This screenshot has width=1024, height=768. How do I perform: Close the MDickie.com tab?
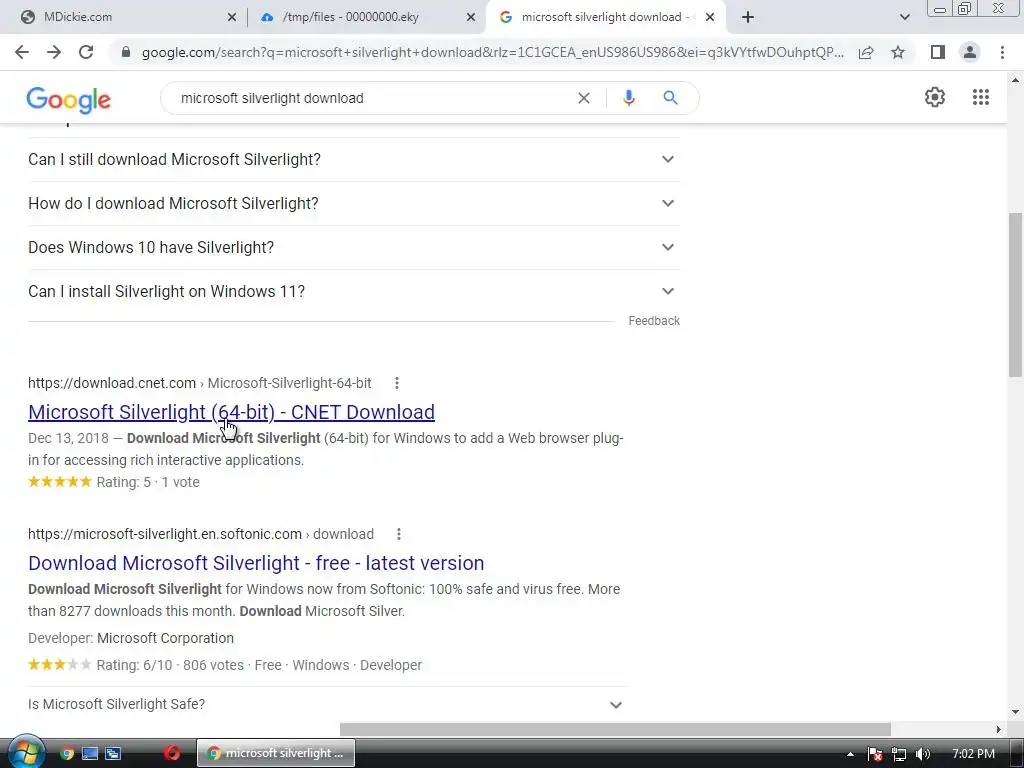[x=231, y=18]
